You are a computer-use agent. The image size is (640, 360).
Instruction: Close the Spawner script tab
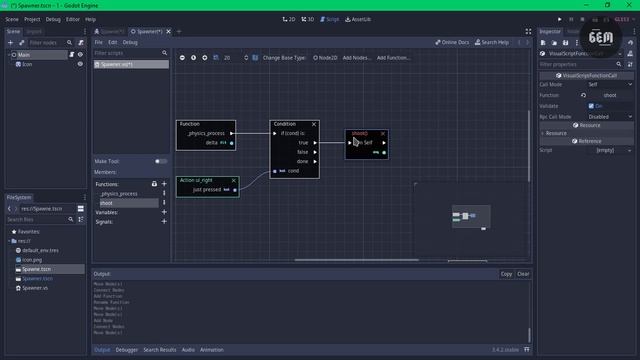click(169, 31)
